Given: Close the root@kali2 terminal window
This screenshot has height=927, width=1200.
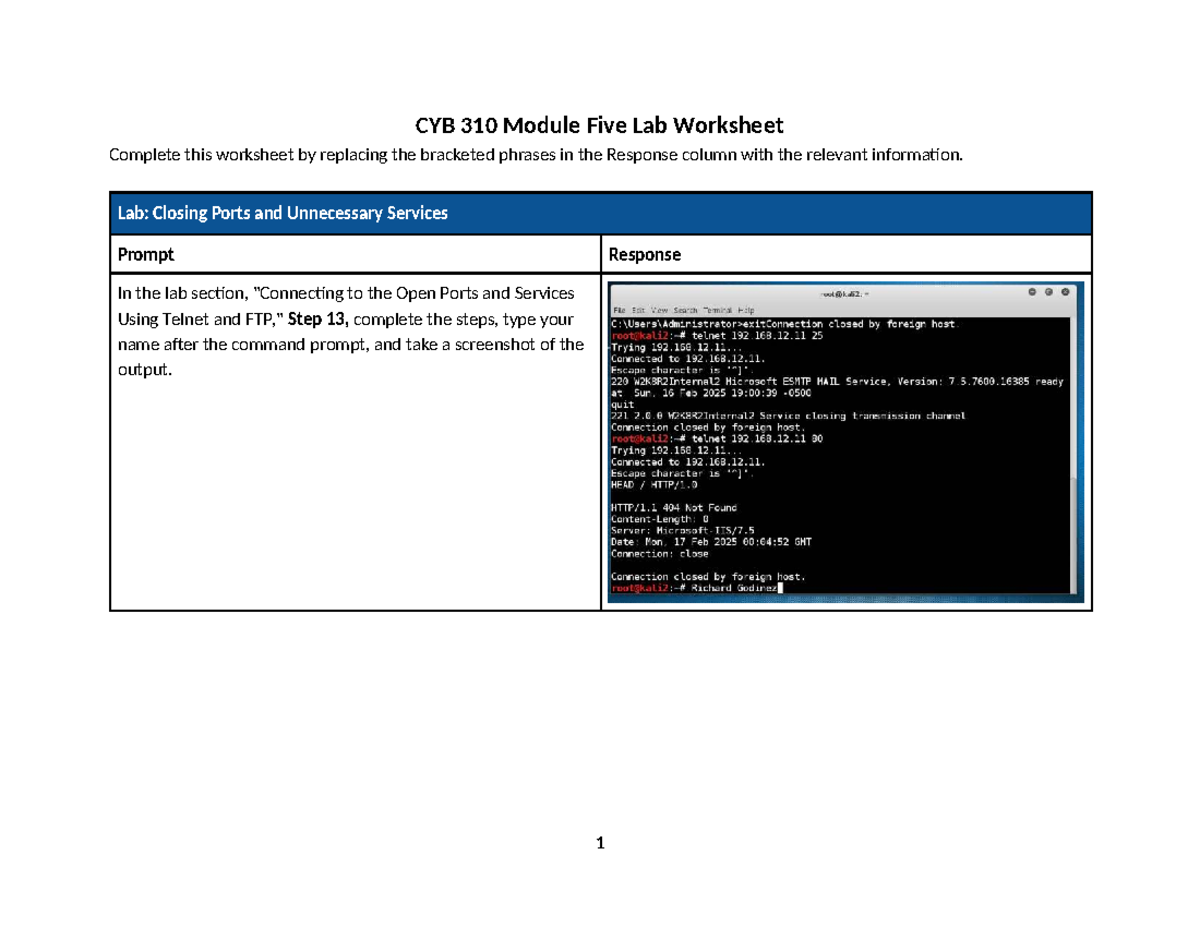Looking at the screenshot, I should click(1065, 291).
